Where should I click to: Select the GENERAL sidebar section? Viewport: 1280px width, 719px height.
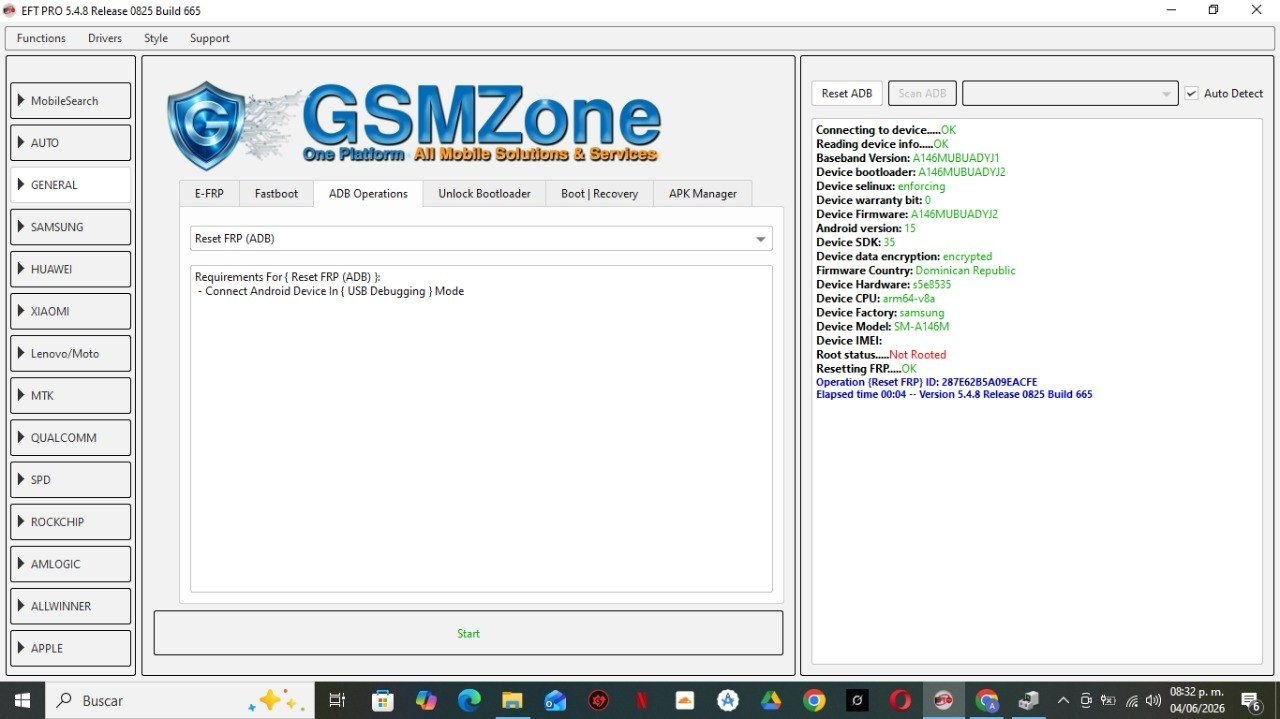pyautogui.click(x=71, y=185)
